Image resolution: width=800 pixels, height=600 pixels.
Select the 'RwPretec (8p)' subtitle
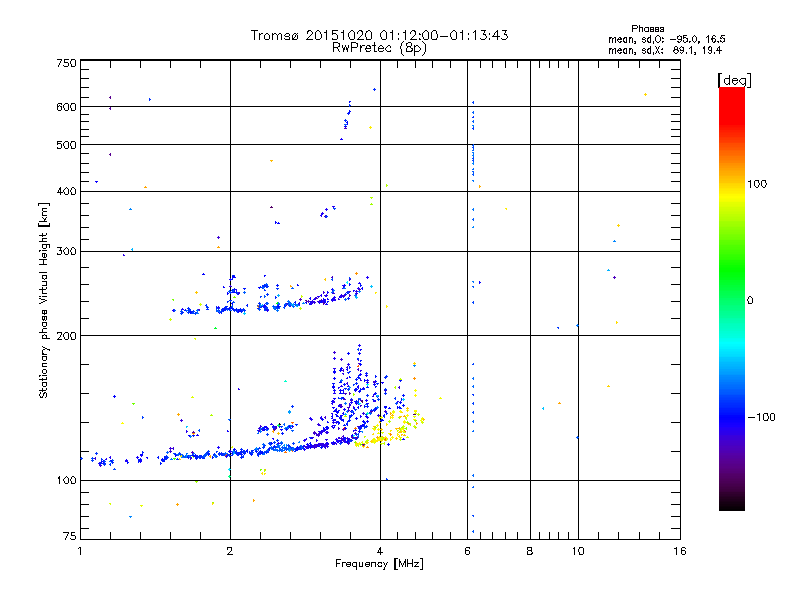[379, 48]
